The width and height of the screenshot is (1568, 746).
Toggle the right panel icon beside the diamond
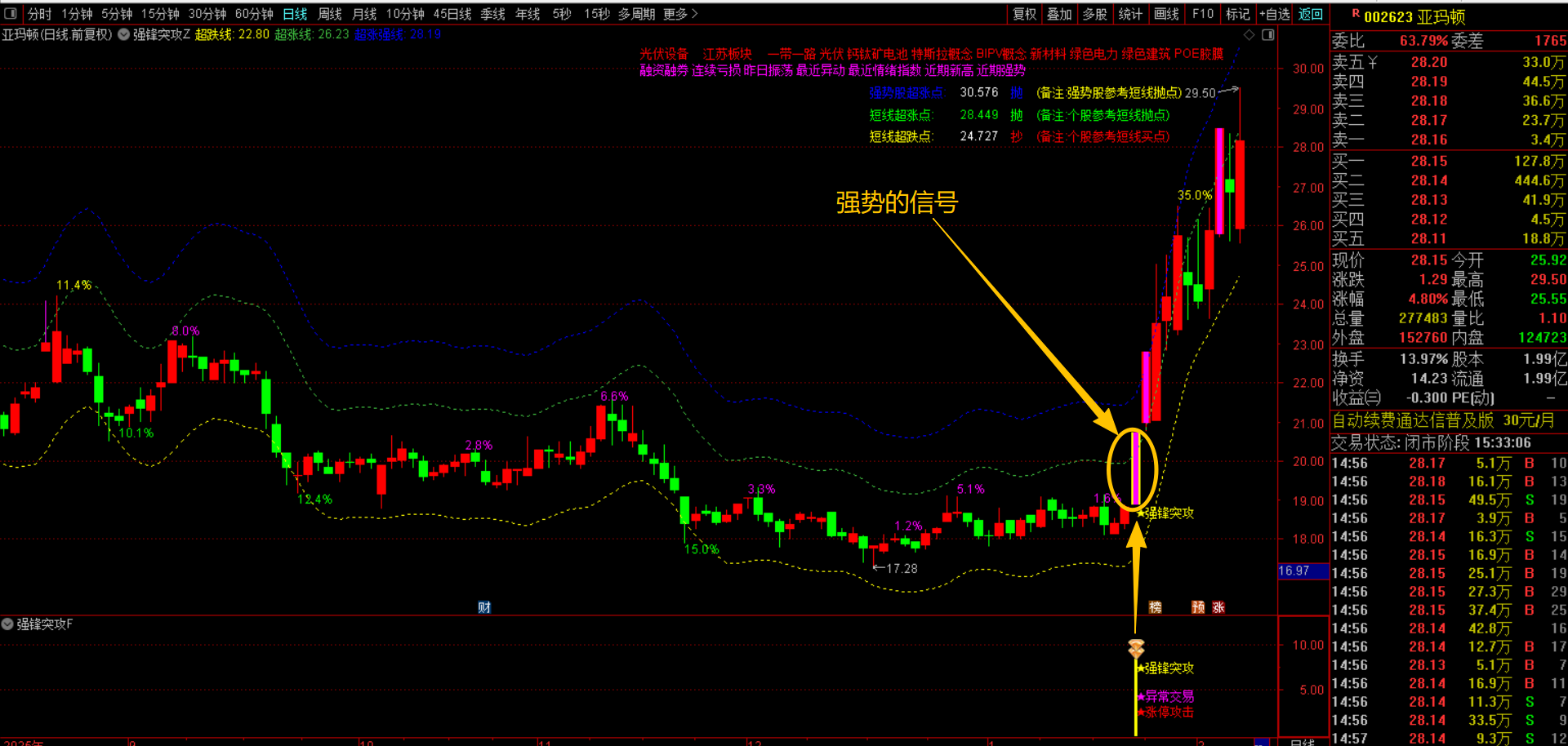1268,34
